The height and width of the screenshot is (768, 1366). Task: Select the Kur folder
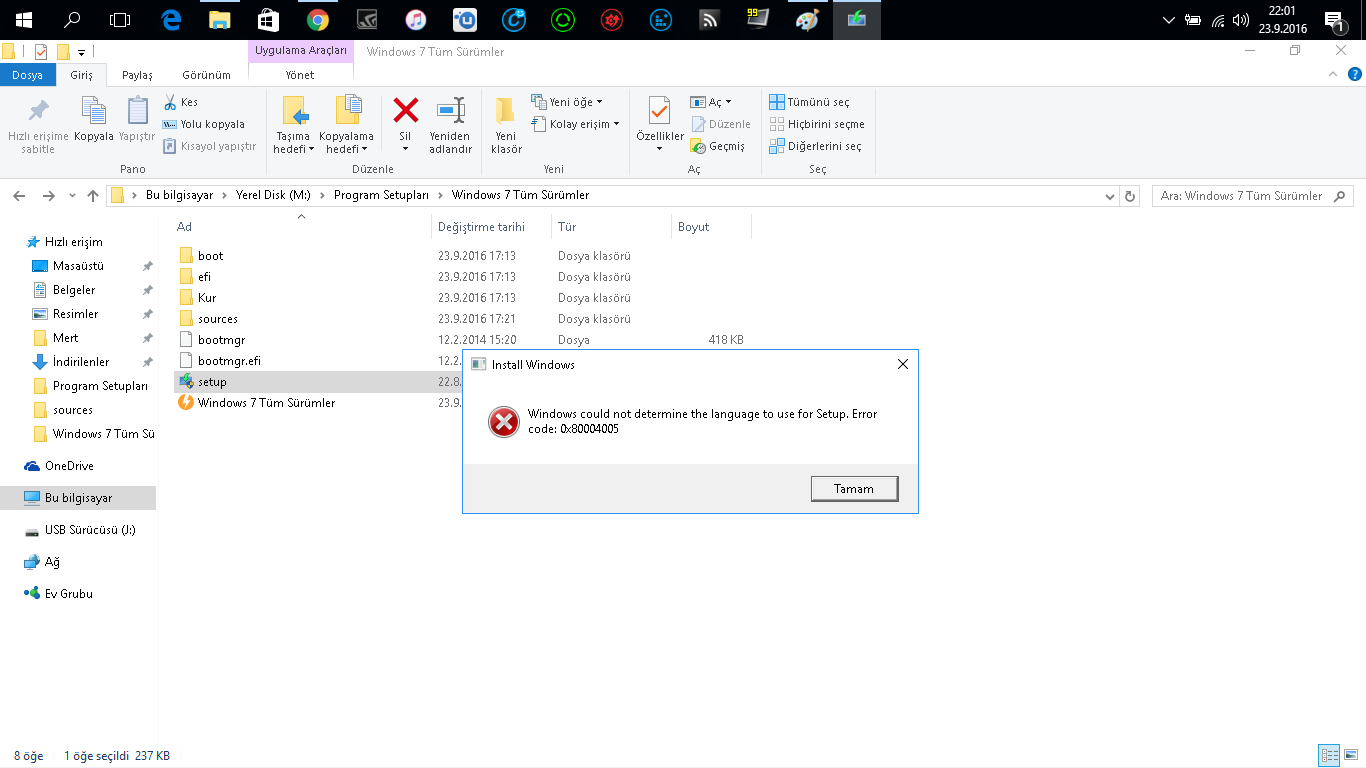click(x=206, y=298)
